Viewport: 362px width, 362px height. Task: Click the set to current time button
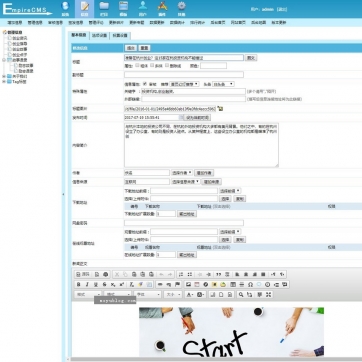coord(198,118)
